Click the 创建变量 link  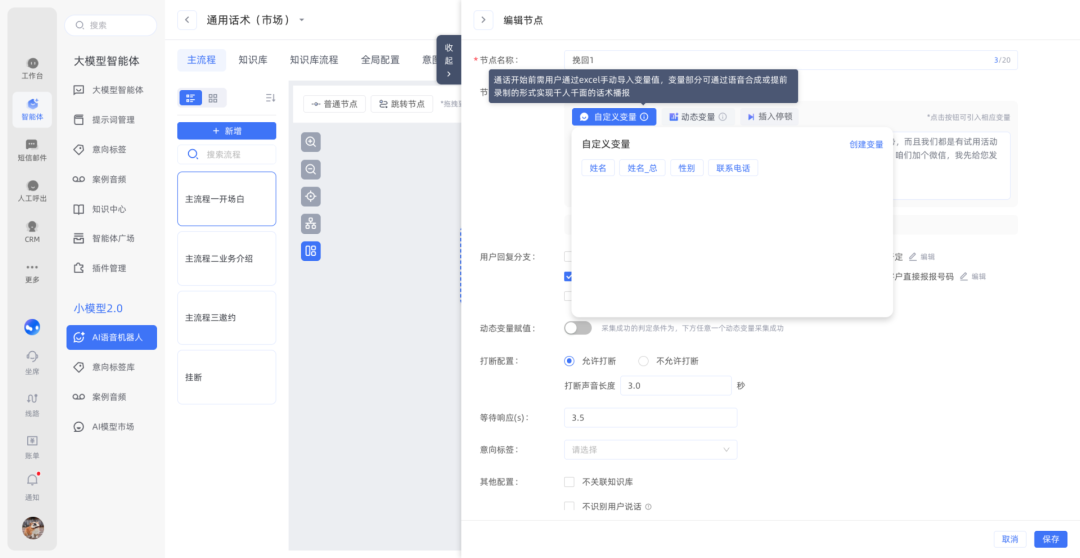pos(866,145)
